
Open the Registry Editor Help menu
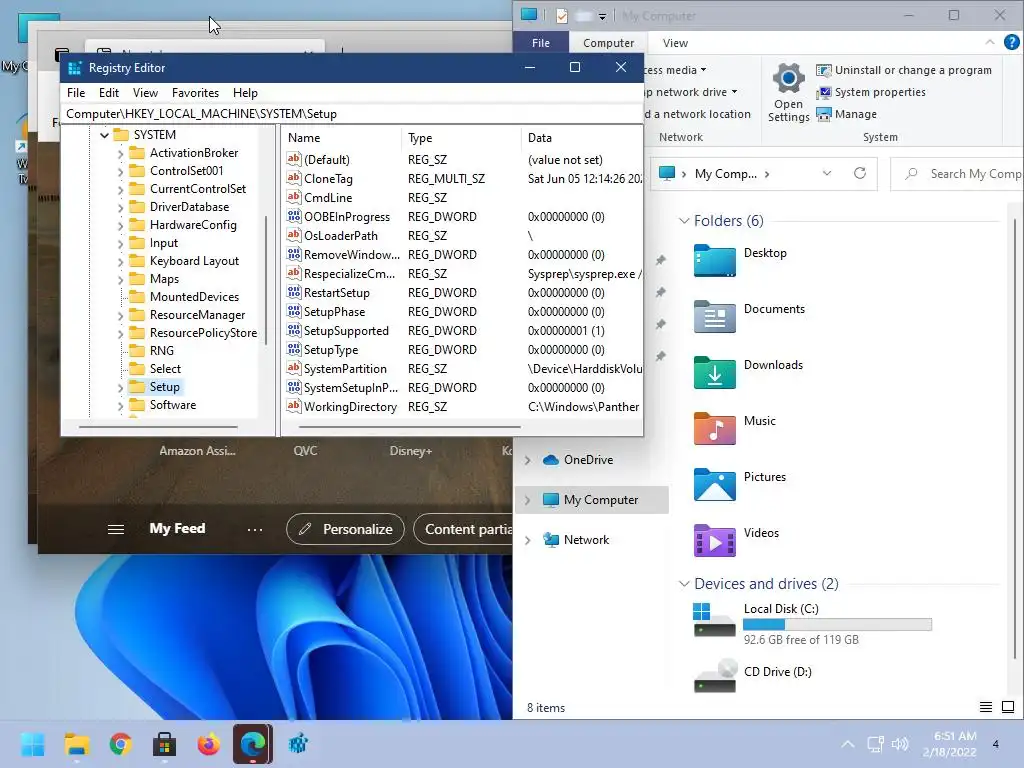click(x=245, y=93)
